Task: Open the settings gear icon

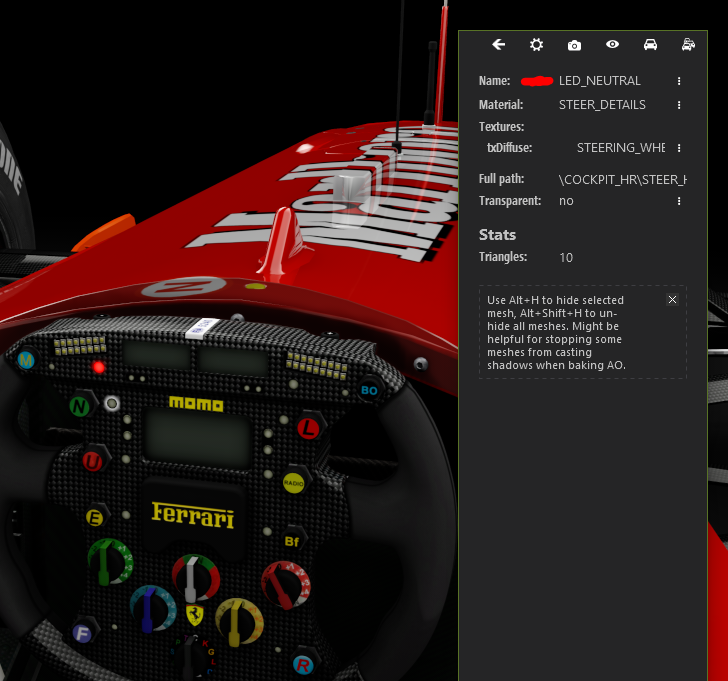Action: (536, 45)
